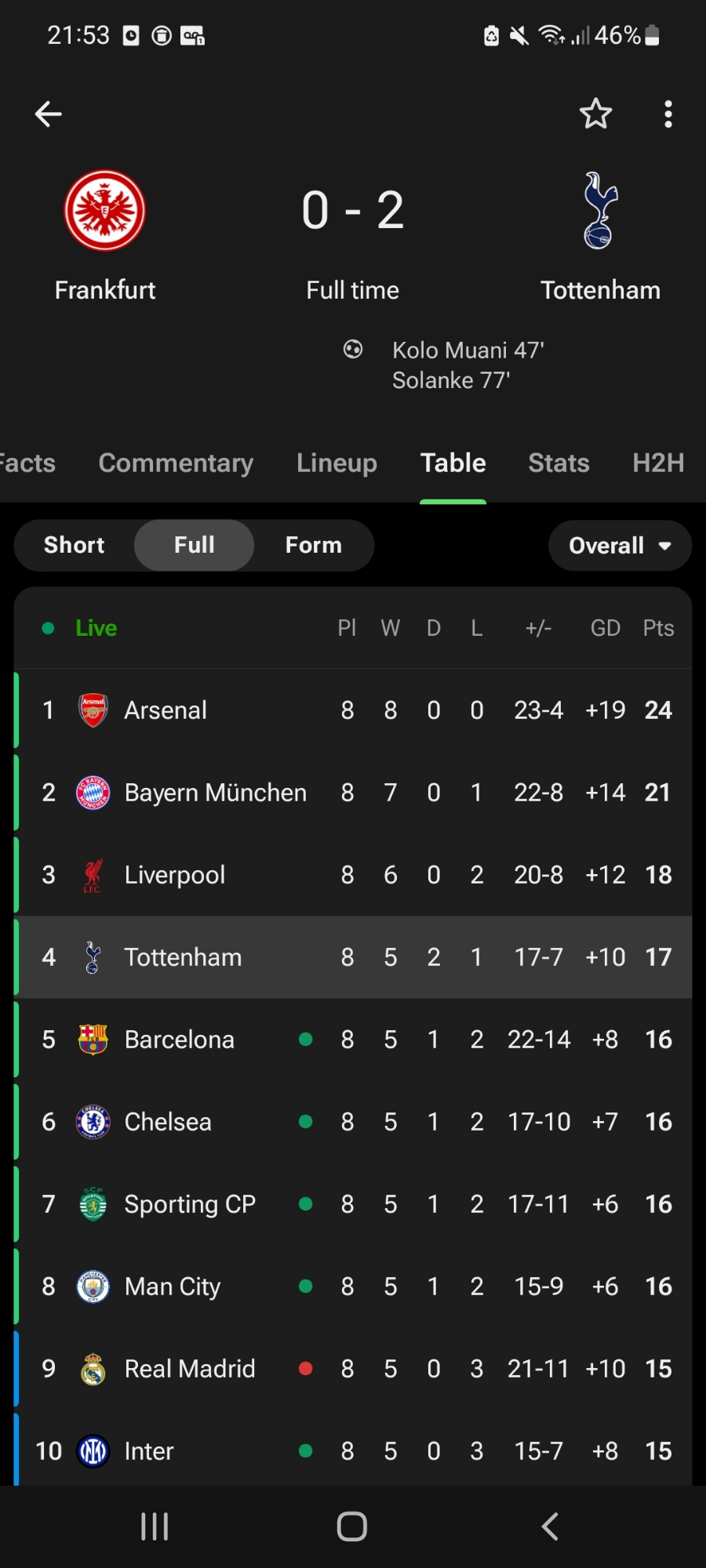Image resolution: width=706 pixels, height=1568 pixels.
Task: Tap the Frankfurt club crest
Action: tap(104, 211)
